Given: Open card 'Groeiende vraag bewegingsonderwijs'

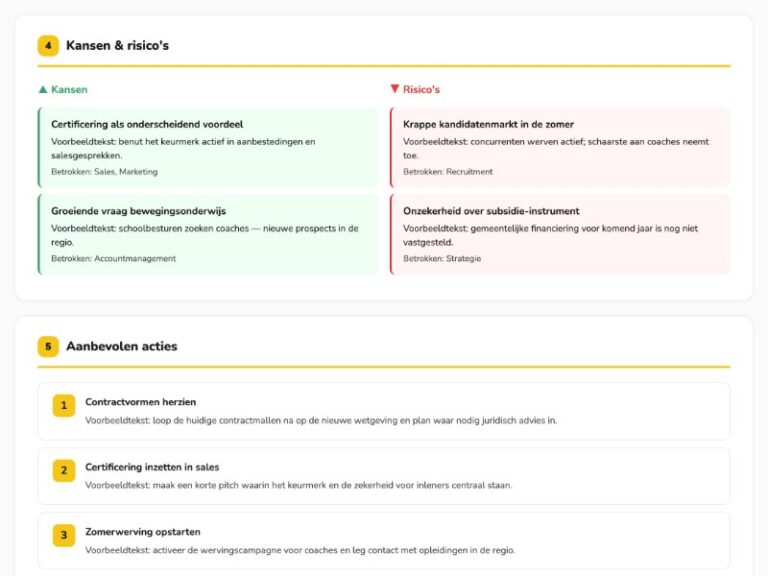Looking at the screenshot, I should (x=208, y=234).
